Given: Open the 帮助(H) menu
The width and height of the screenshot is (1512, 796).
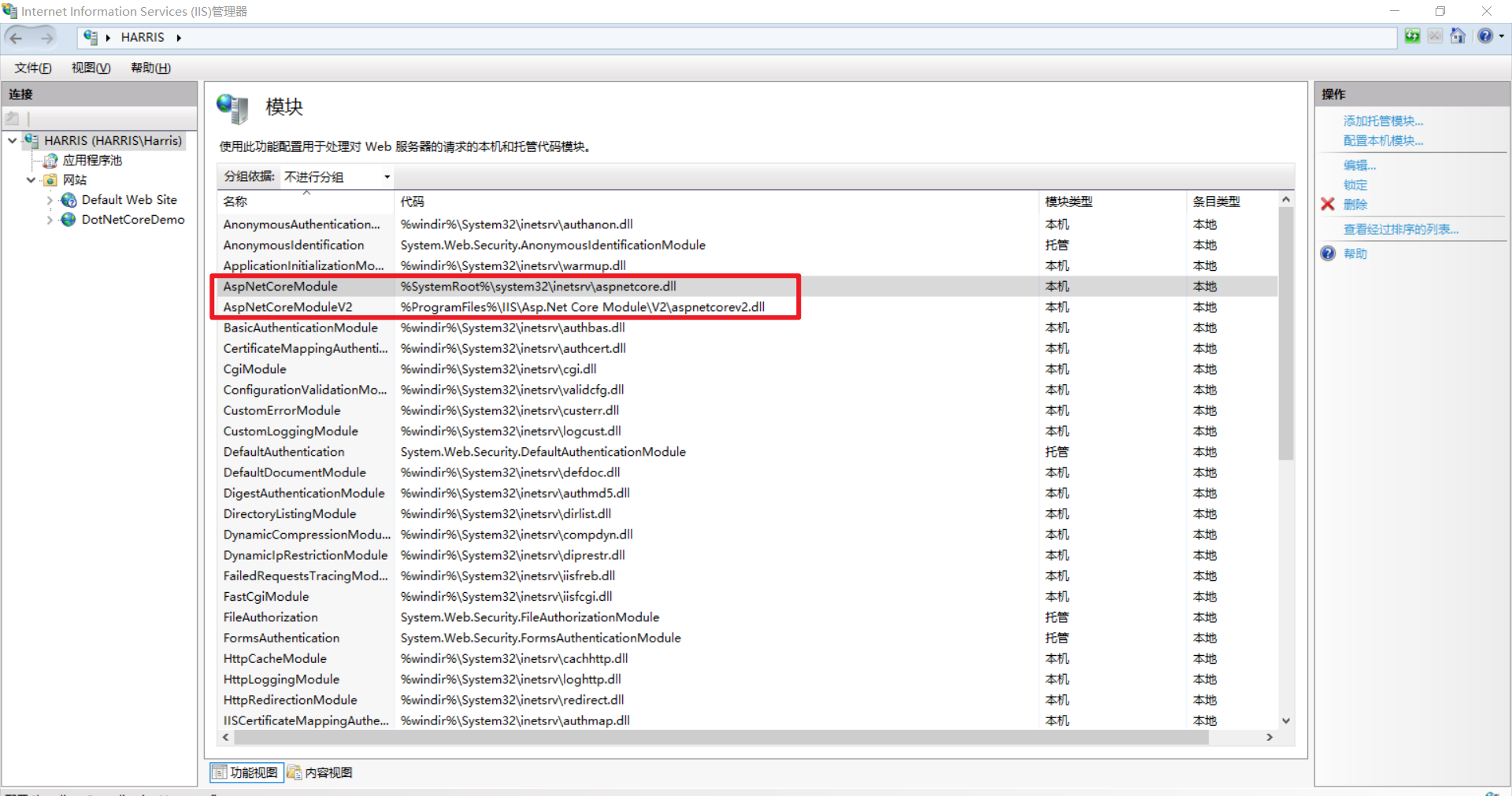Looking at the screenshot, I should point(150,68).
